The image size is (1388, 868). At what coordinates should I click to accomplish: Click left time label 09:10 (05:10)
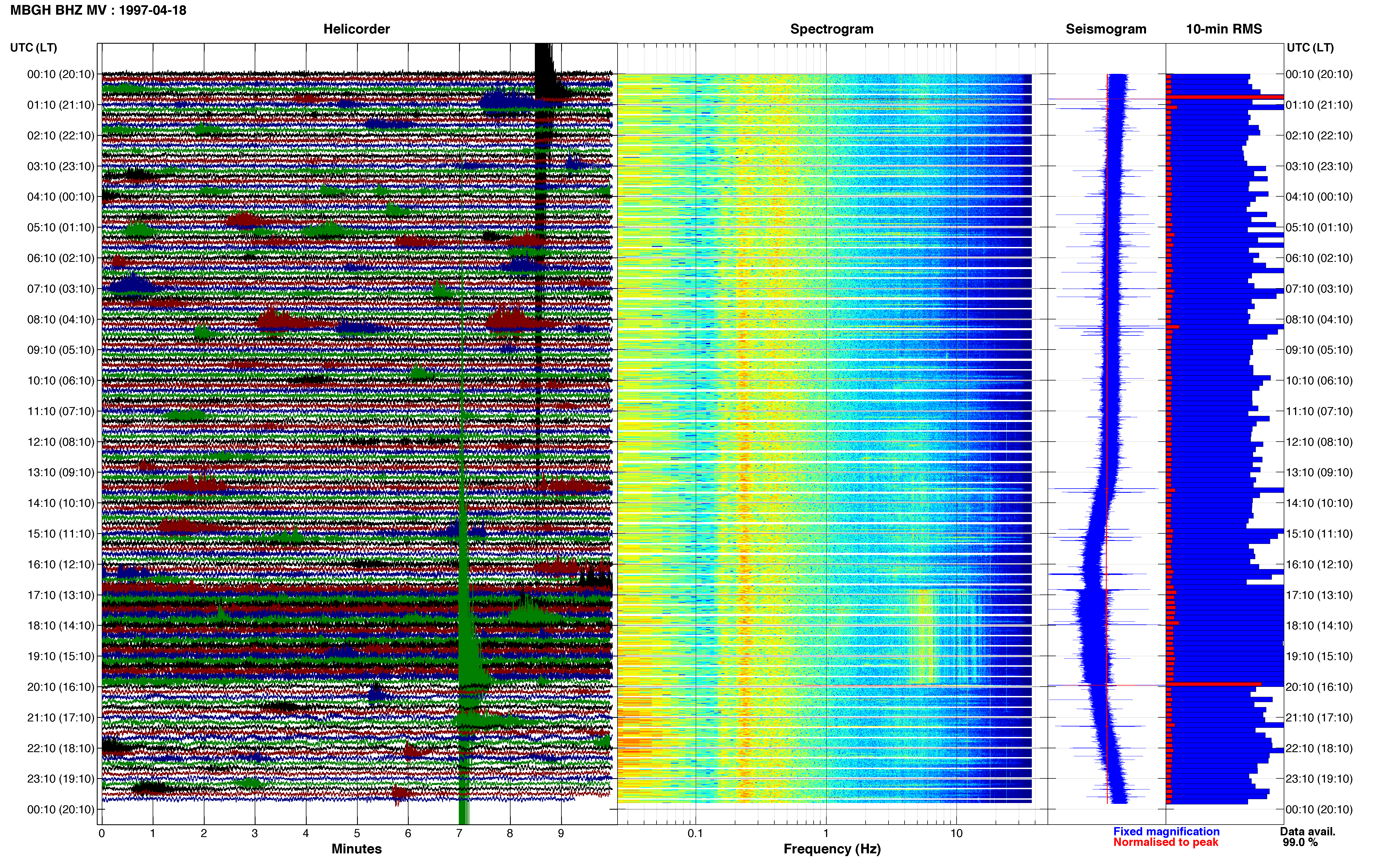click(61, 350)
